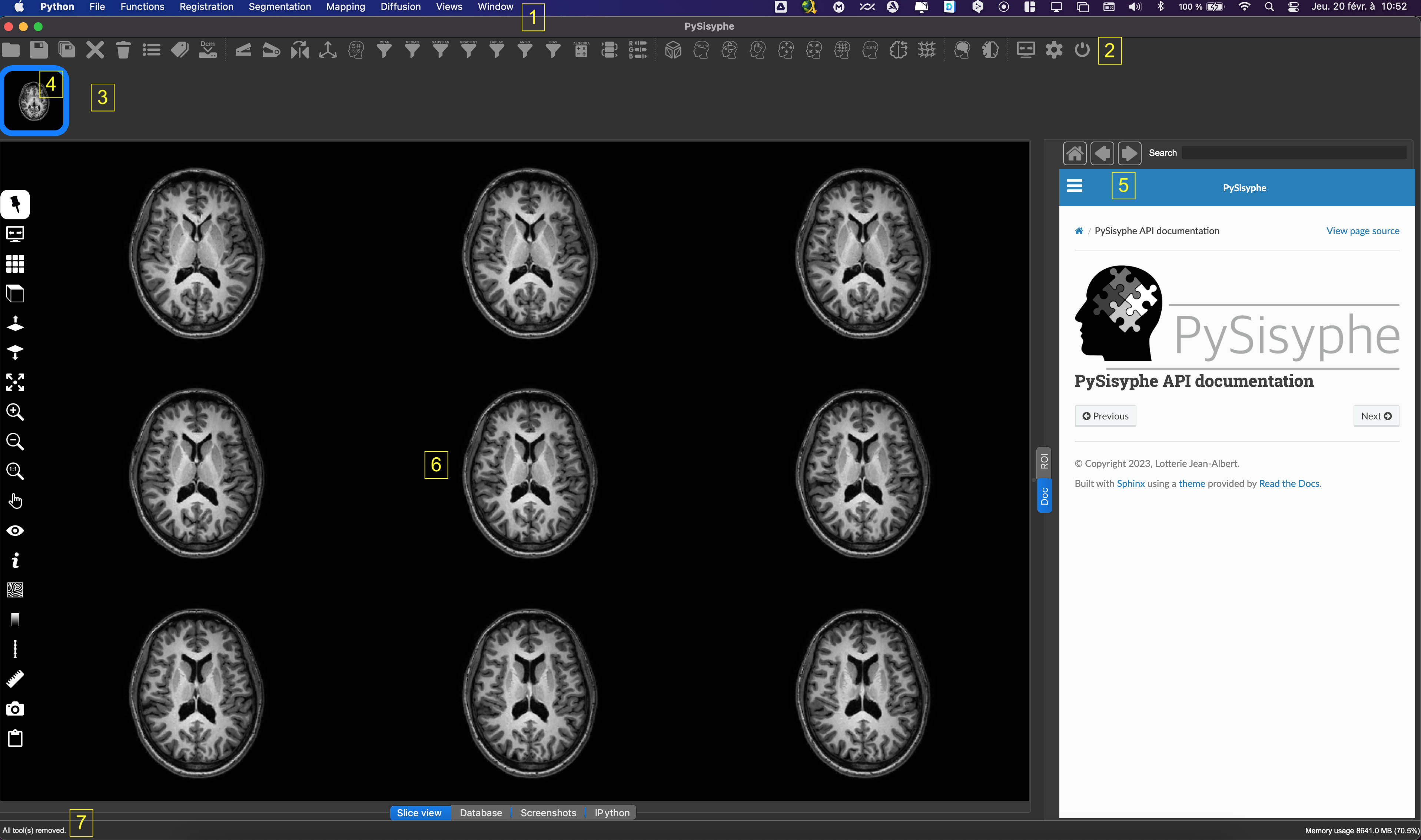Open the isocontour lines icon
The image size is (1421, 840).
pyautogui.click(x=15, y=590)
